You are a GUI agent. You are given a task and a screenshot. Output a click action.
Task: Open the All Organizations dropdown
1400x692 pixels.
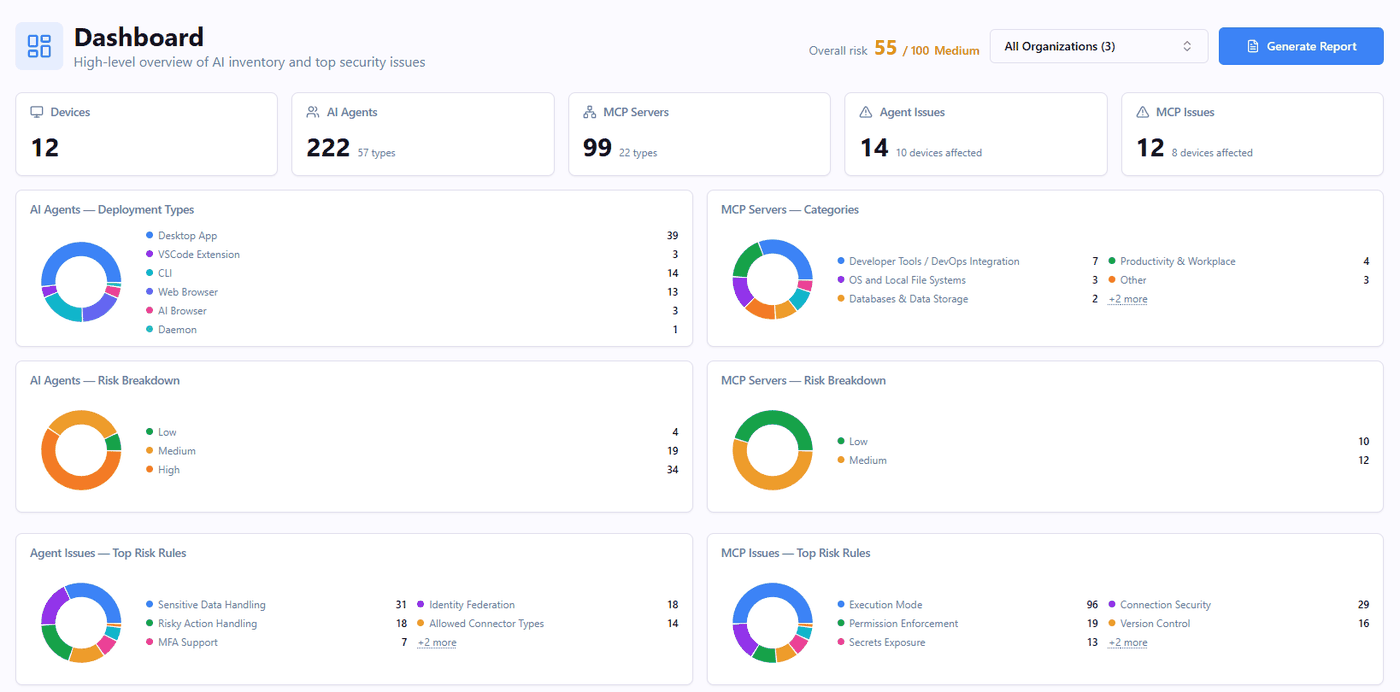click(1099, 46)
